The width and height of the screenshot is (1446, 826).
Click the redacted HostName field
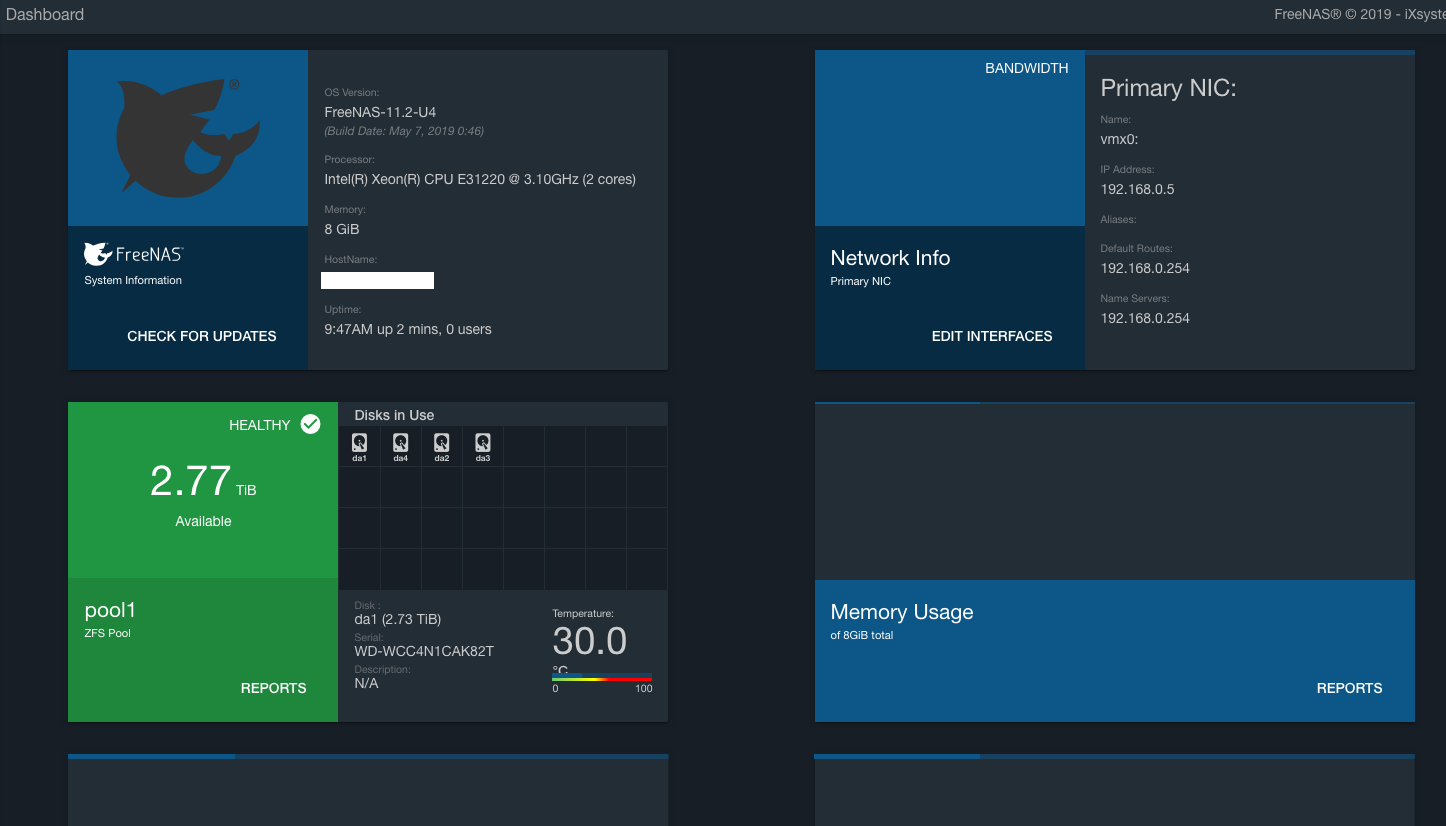[x=377, y=280]
